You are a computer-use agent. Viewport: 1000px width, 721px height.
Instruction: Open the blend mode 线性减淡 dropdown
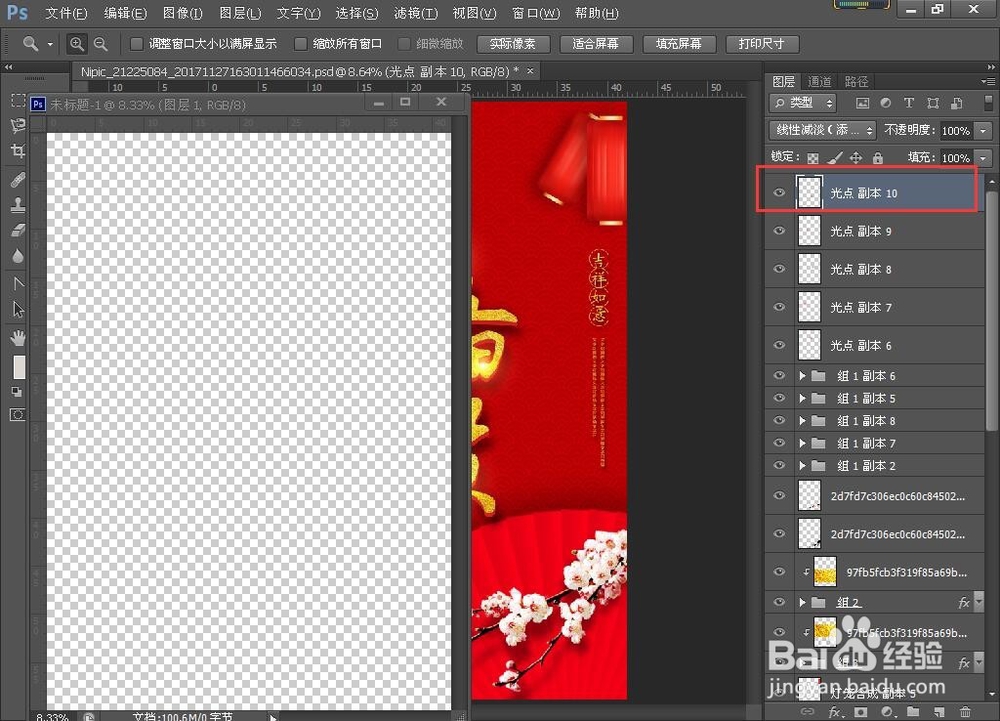coord(823,130)
